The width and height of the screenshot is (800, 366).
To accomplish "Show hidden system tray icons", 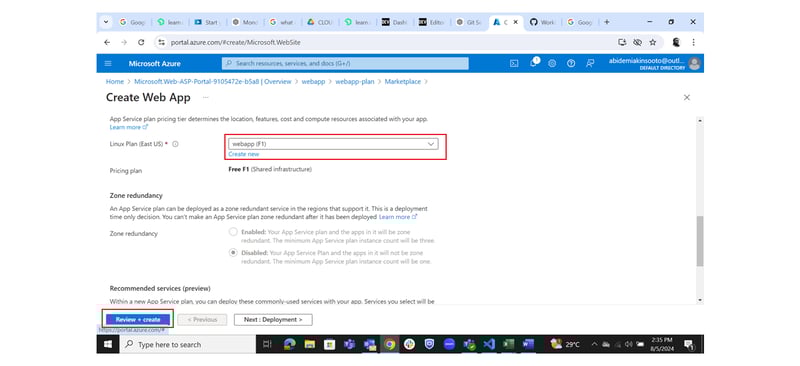I will click(594, 345).
